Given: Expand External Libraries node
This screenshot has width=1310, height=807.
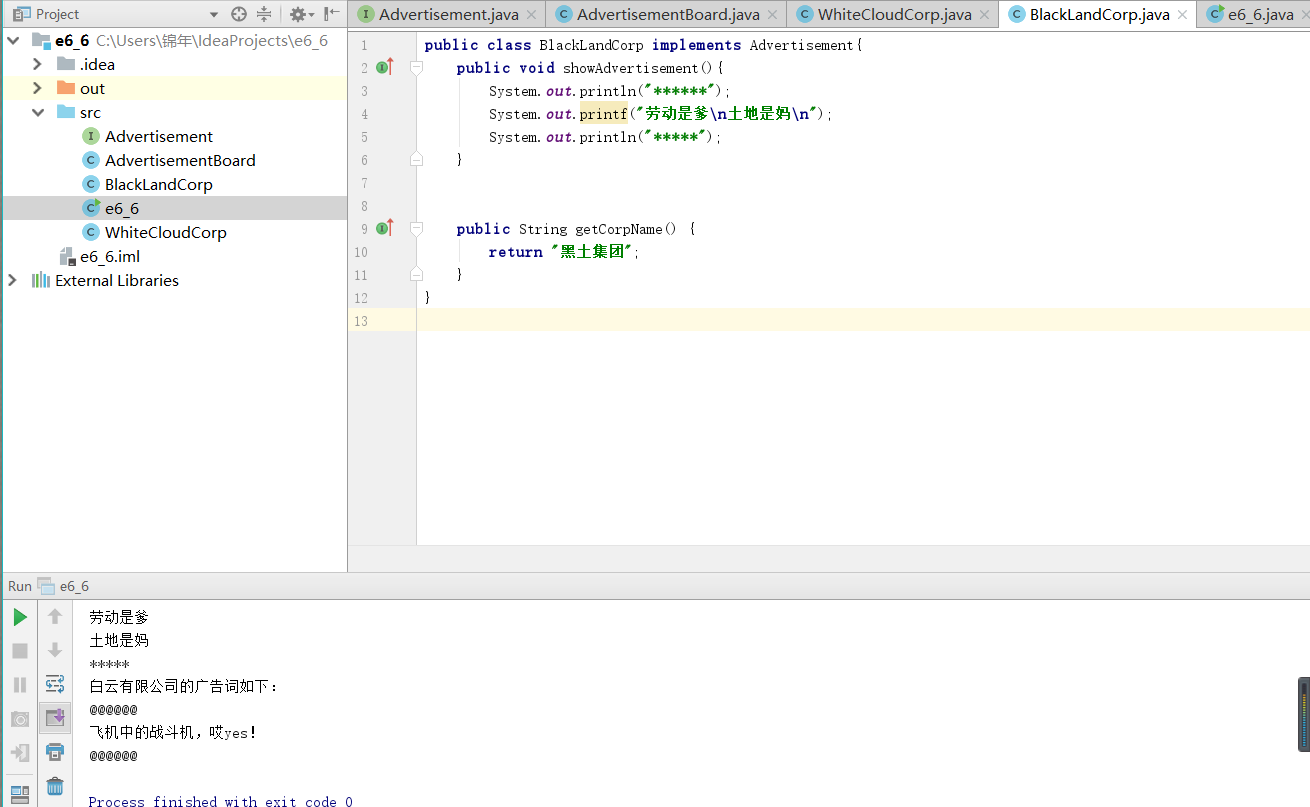Looking at the screenshot, I should tap(13, 280).
